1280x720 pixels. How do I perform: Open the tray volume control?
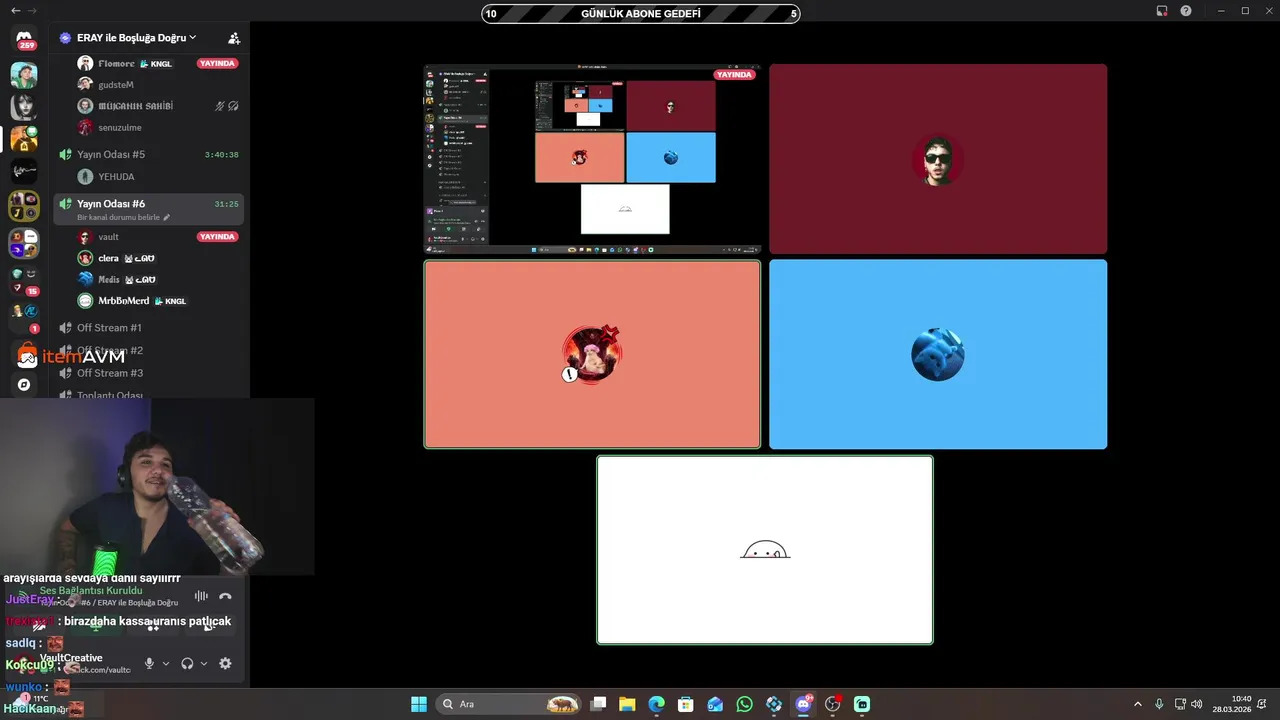pyautogui.click(x=1197, y=704)
